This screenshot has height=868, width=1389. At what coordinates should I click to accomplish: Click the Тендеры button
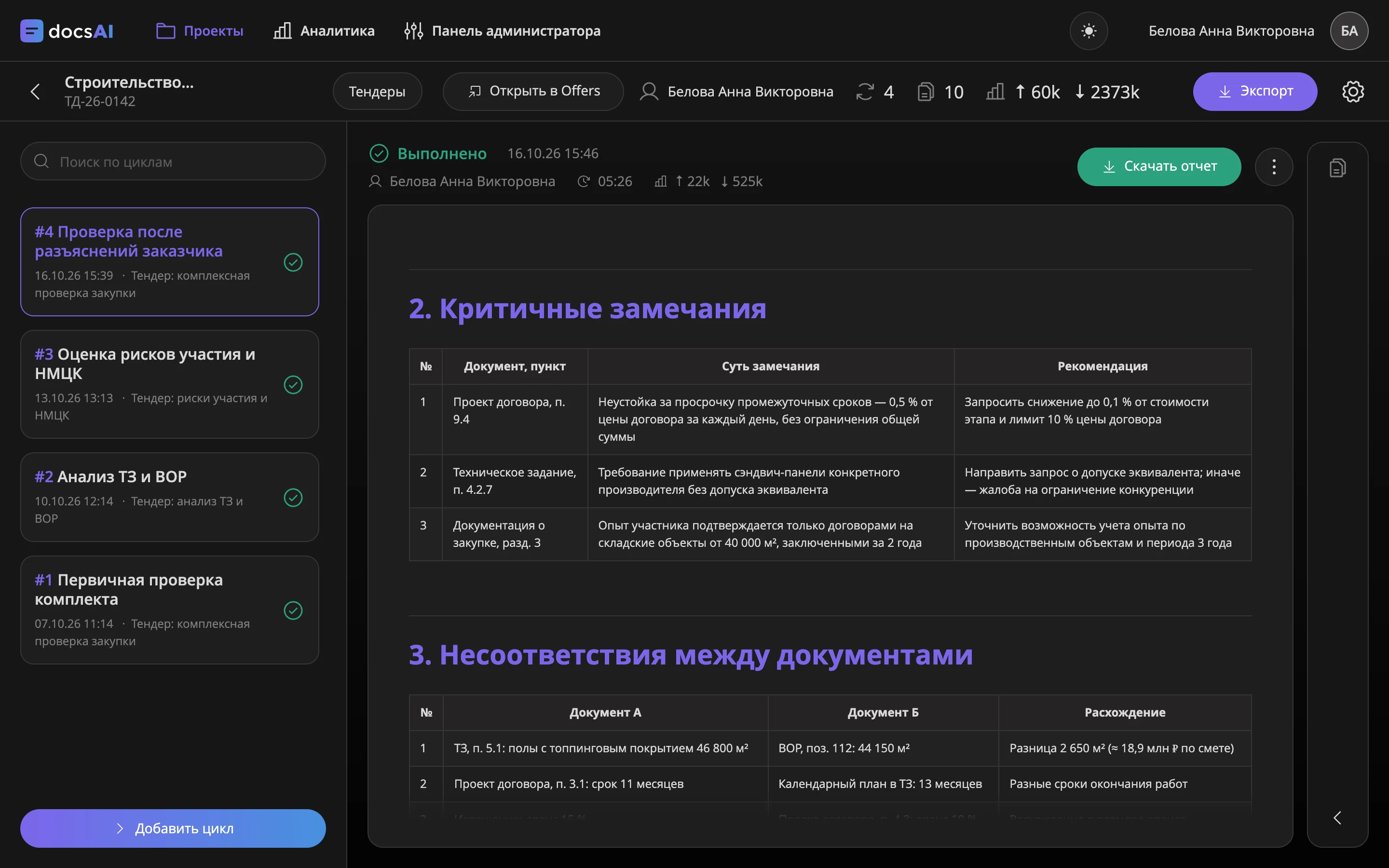click(x=377, y=91)
